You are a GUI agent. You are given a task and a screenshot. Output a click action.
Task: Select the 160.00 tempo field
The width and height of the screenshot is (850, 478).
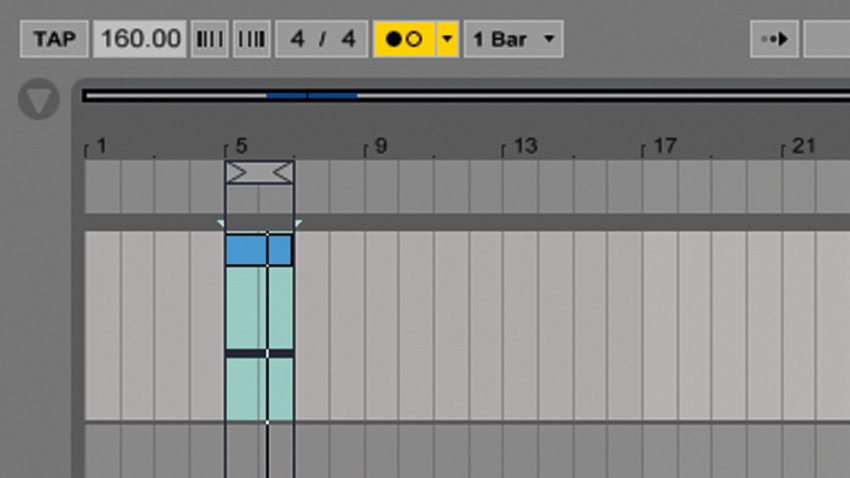140,39
